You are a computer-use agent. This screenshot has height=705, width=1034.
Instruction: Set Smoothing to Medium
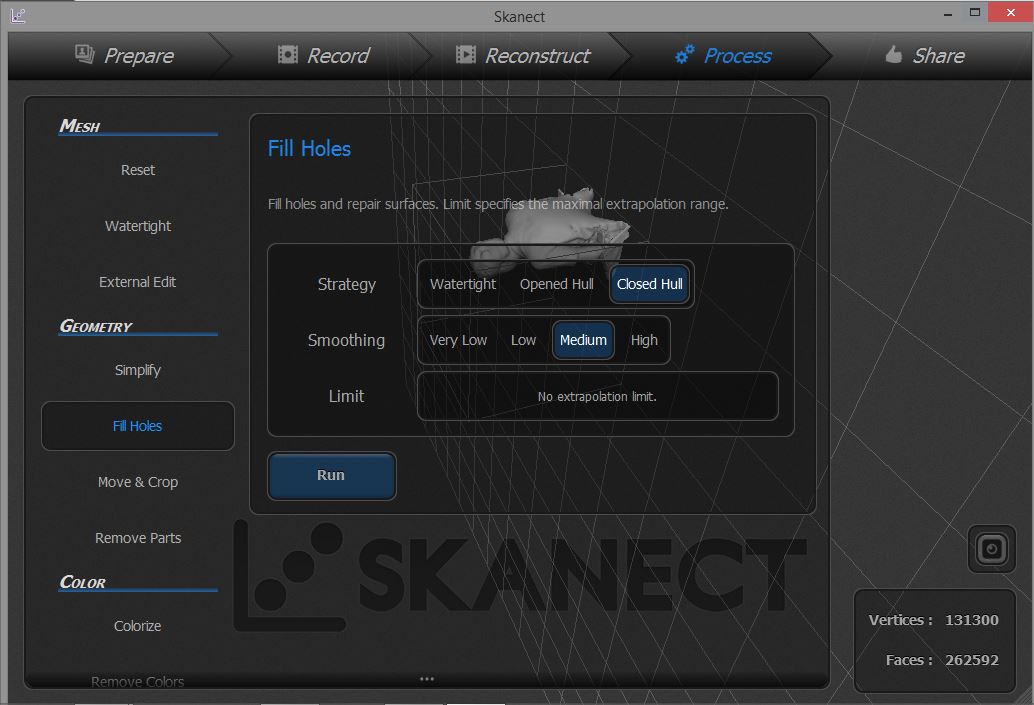[x=583, y=340]
